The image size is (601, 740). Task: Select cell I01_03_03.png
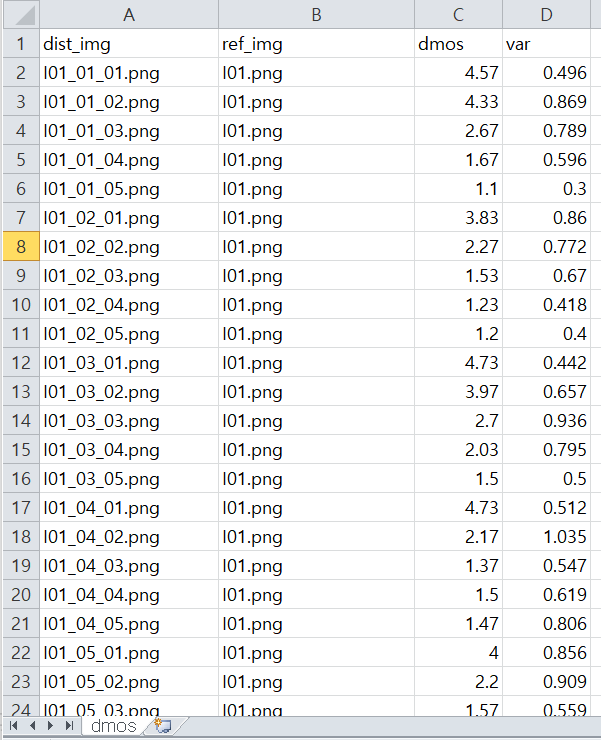click(x=129, y=420)
